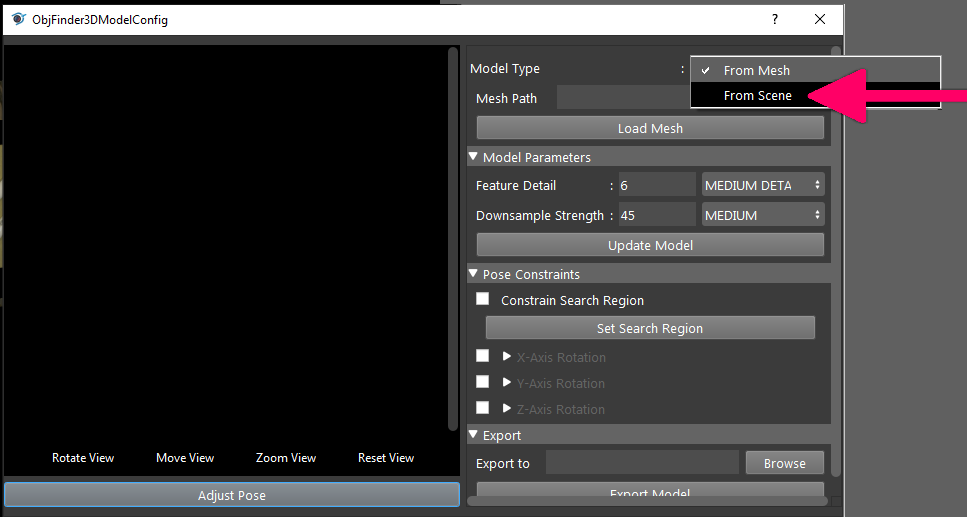Image resolution: width=967 pixels, height=517 pixels.
Task: Click the Load Mesh button
Action: coord(650,128)
